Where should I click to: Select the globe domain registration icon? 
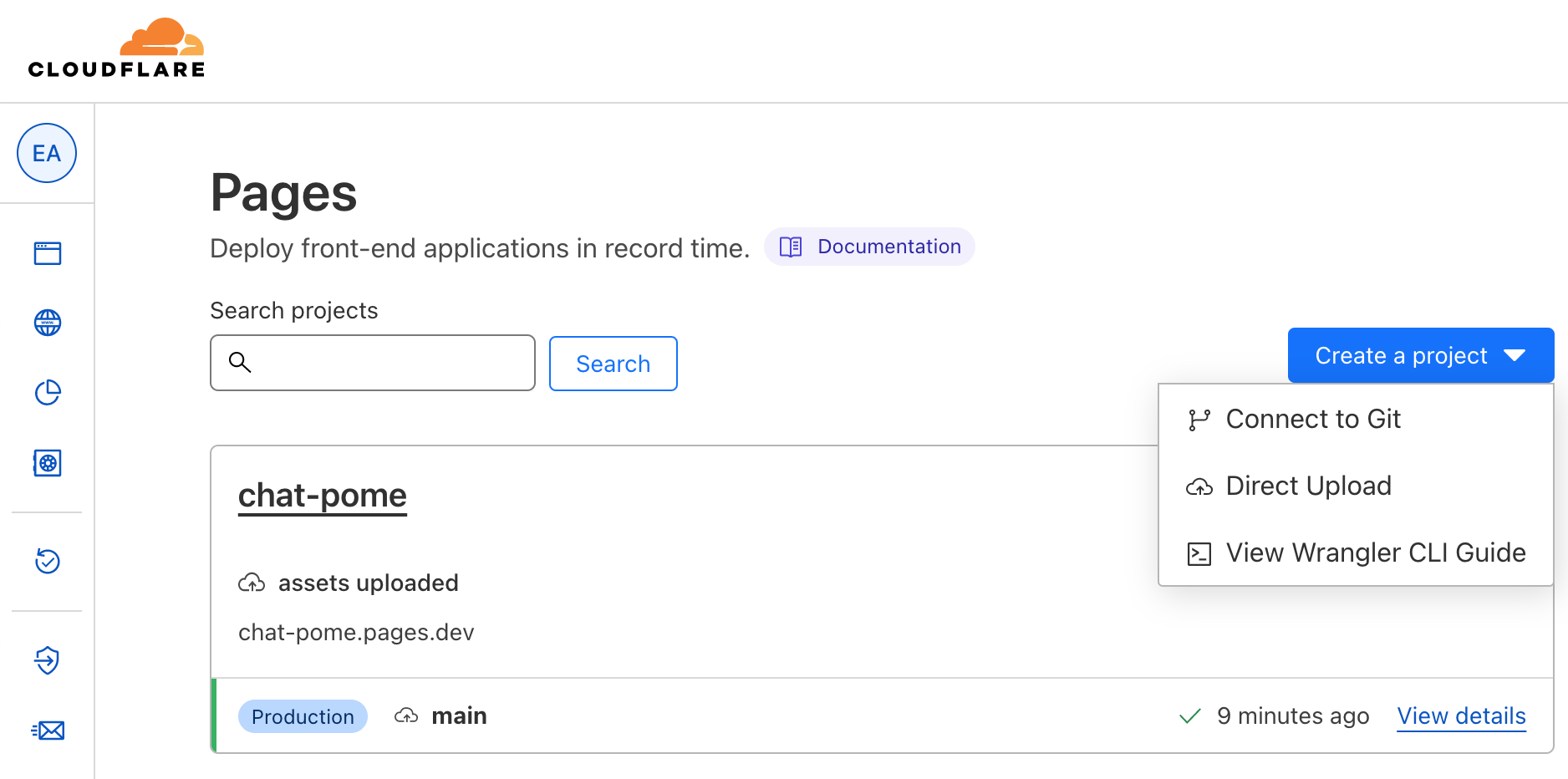click(48, 323)
